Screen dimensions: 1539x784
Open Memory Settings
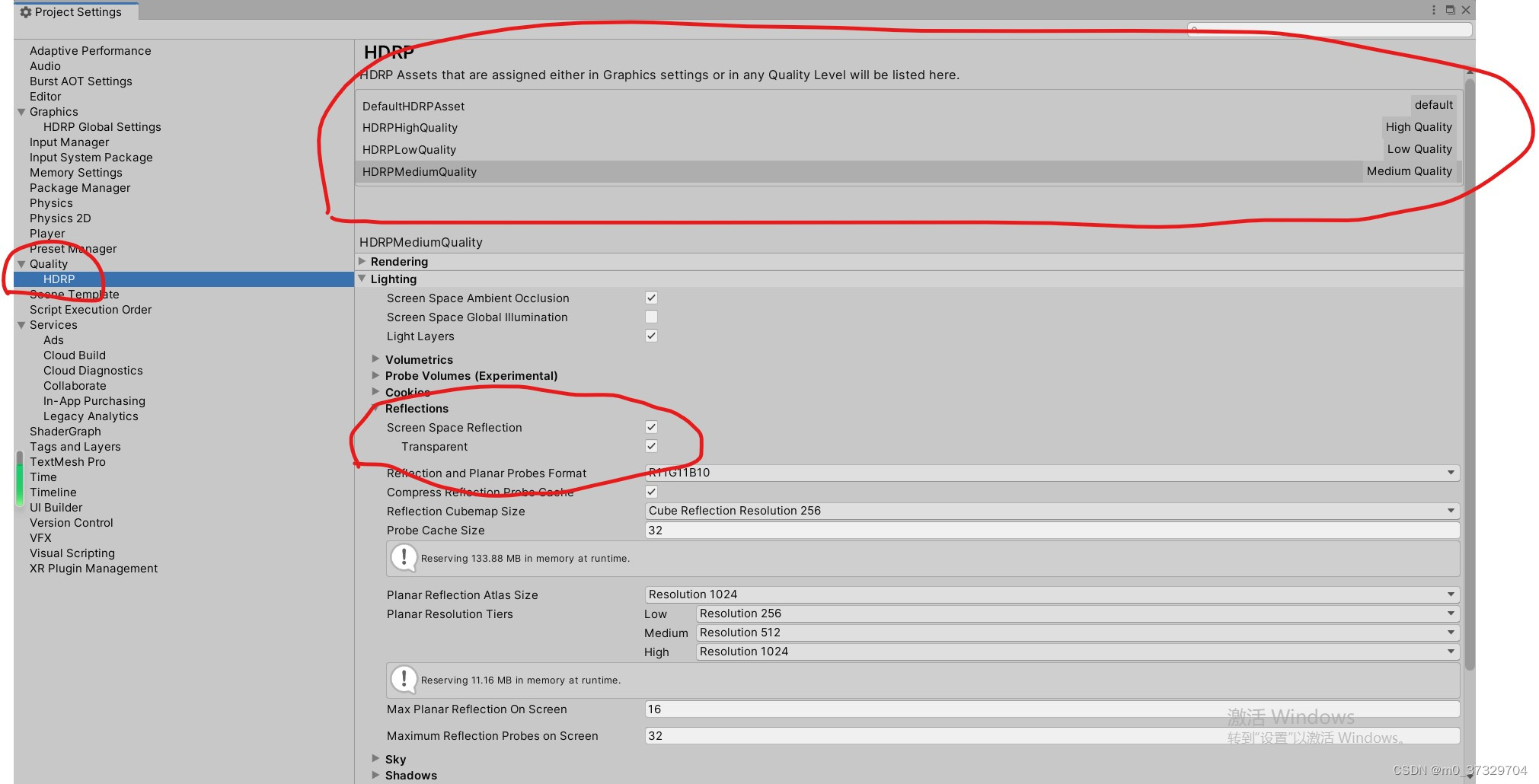(x=75, y=173)
